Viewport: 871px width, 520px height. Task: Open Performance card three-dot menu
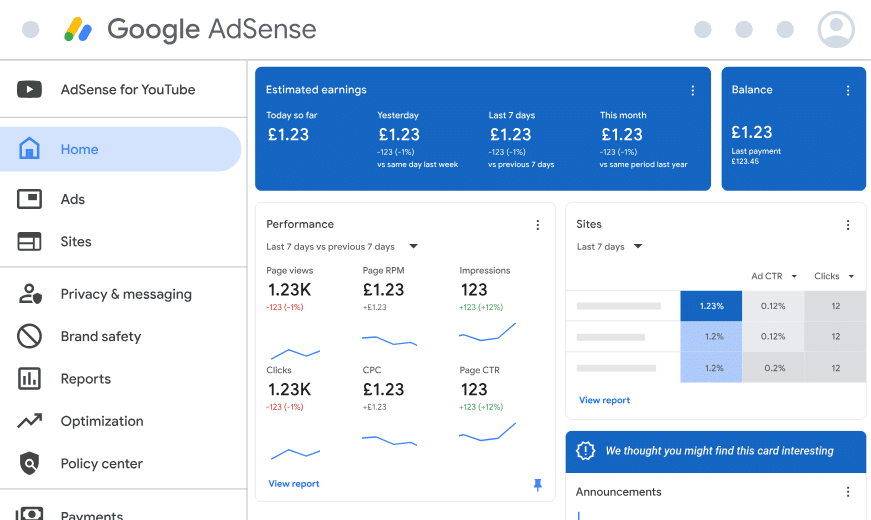click(538, 225)
